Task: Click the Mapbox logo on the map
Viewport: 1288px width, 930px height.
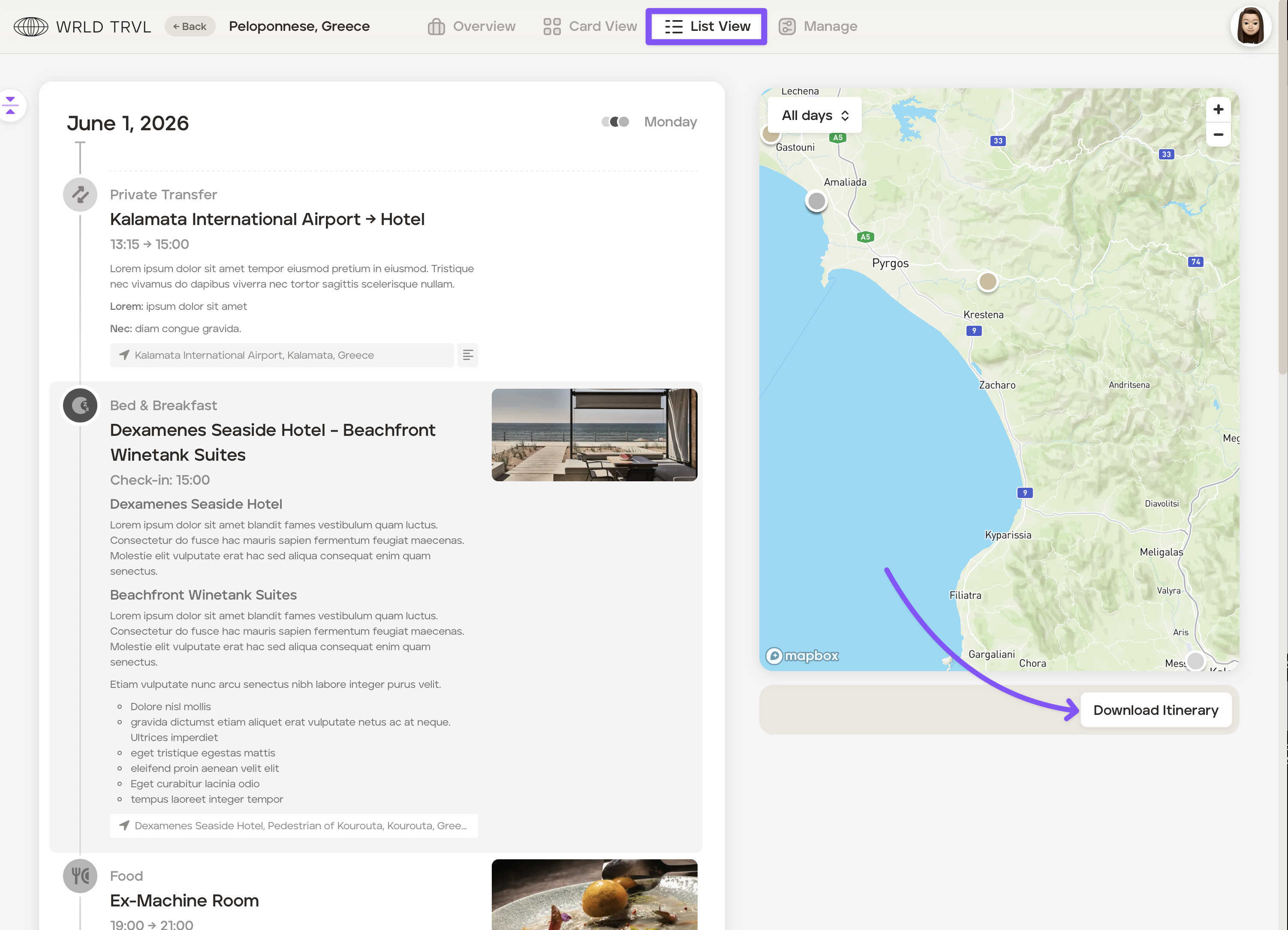Action: click(x=802, y=656)
